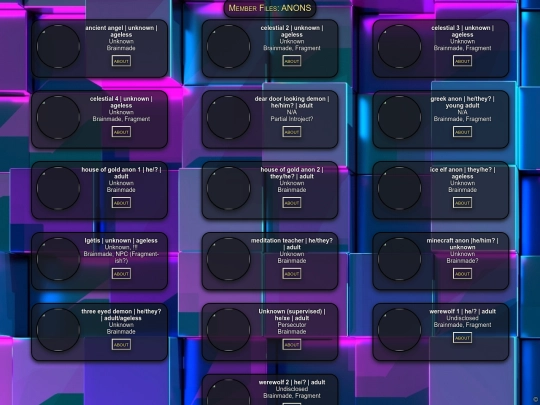Click house of gold anon 1 avatar
This screenshot has height=405, width=540.
(x=58, y=188)
